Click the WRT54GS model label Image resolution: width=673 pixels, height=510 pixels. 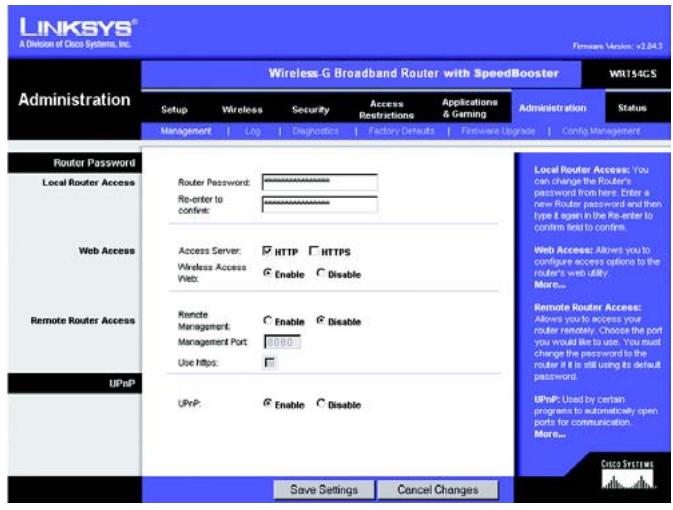click(x=633, y=73)
